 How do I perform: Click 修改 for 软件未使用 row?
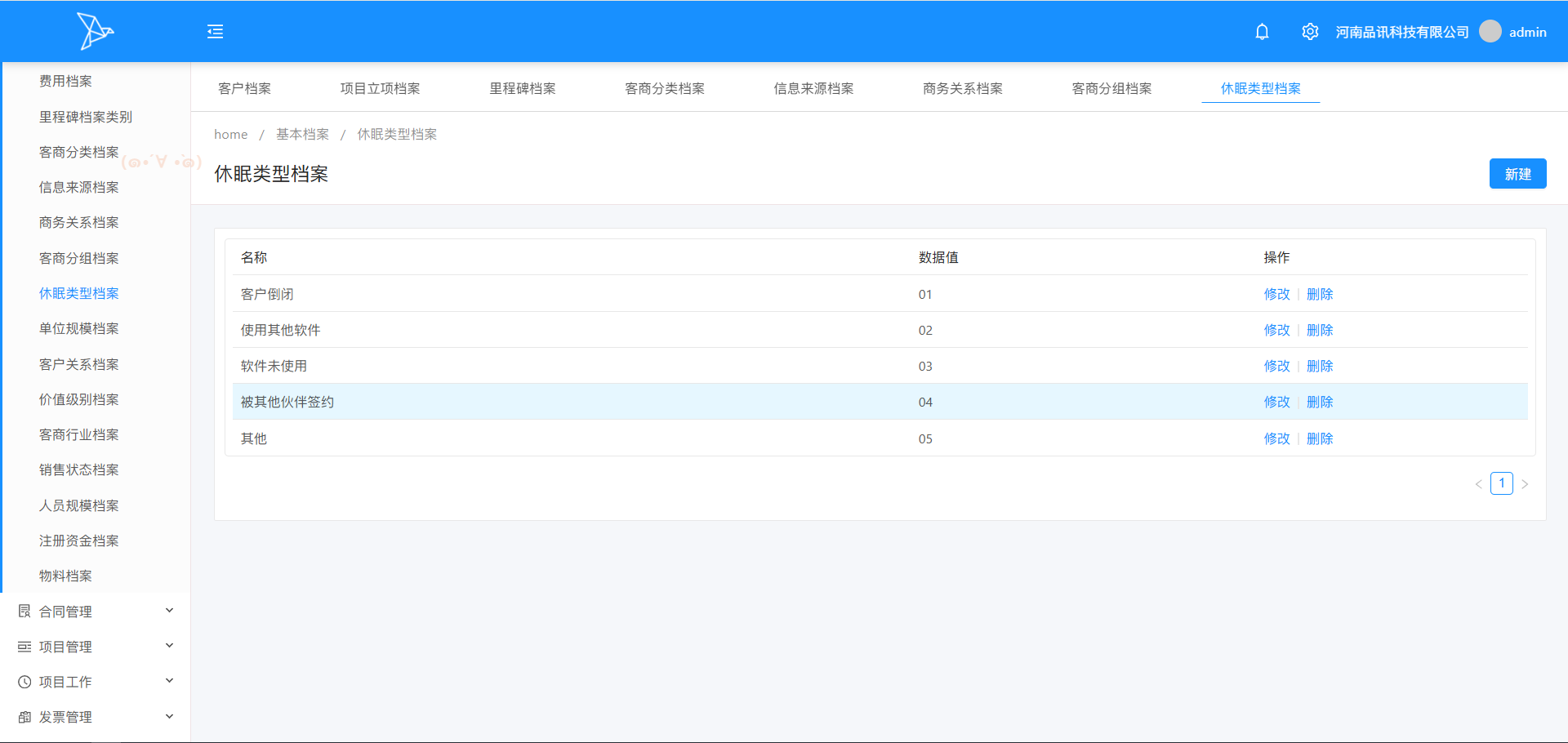coord(1276,366)
